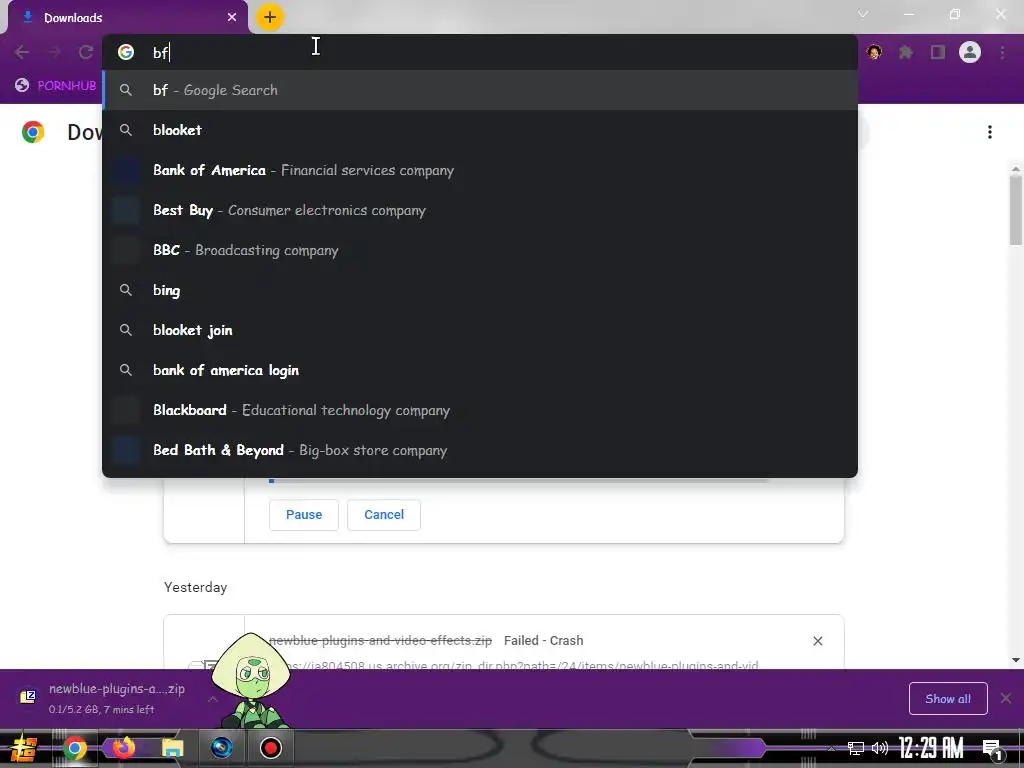Open the extensions puzzle icon
The image size is (1024, 768).
(906, 52)
